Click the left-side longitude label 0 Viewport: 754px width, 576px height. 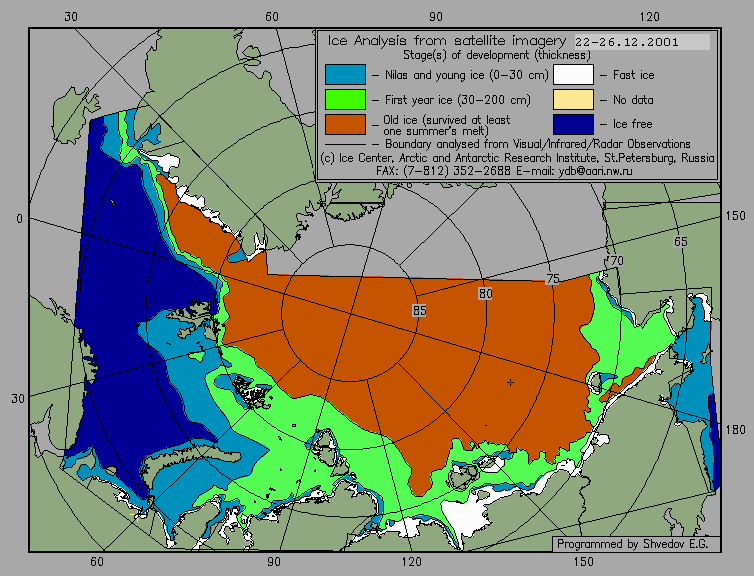19,219
